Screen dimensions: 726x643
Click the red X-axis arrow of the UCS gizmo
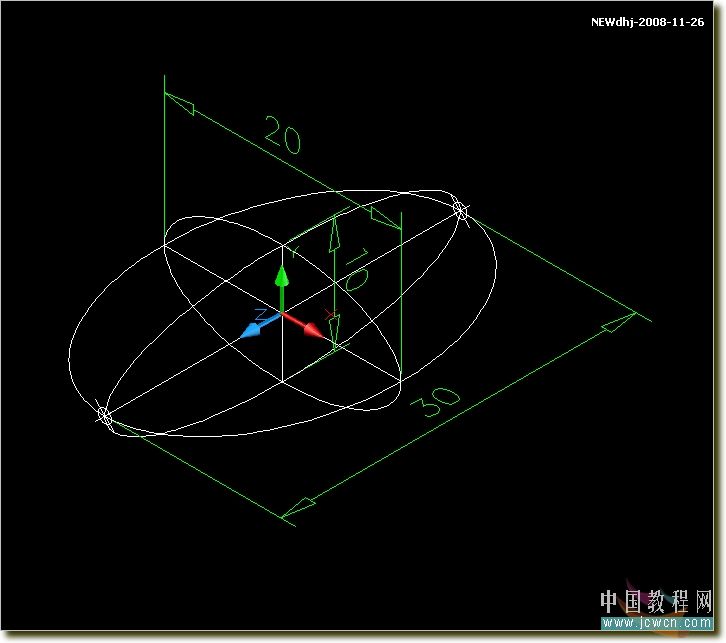(304, 325)
